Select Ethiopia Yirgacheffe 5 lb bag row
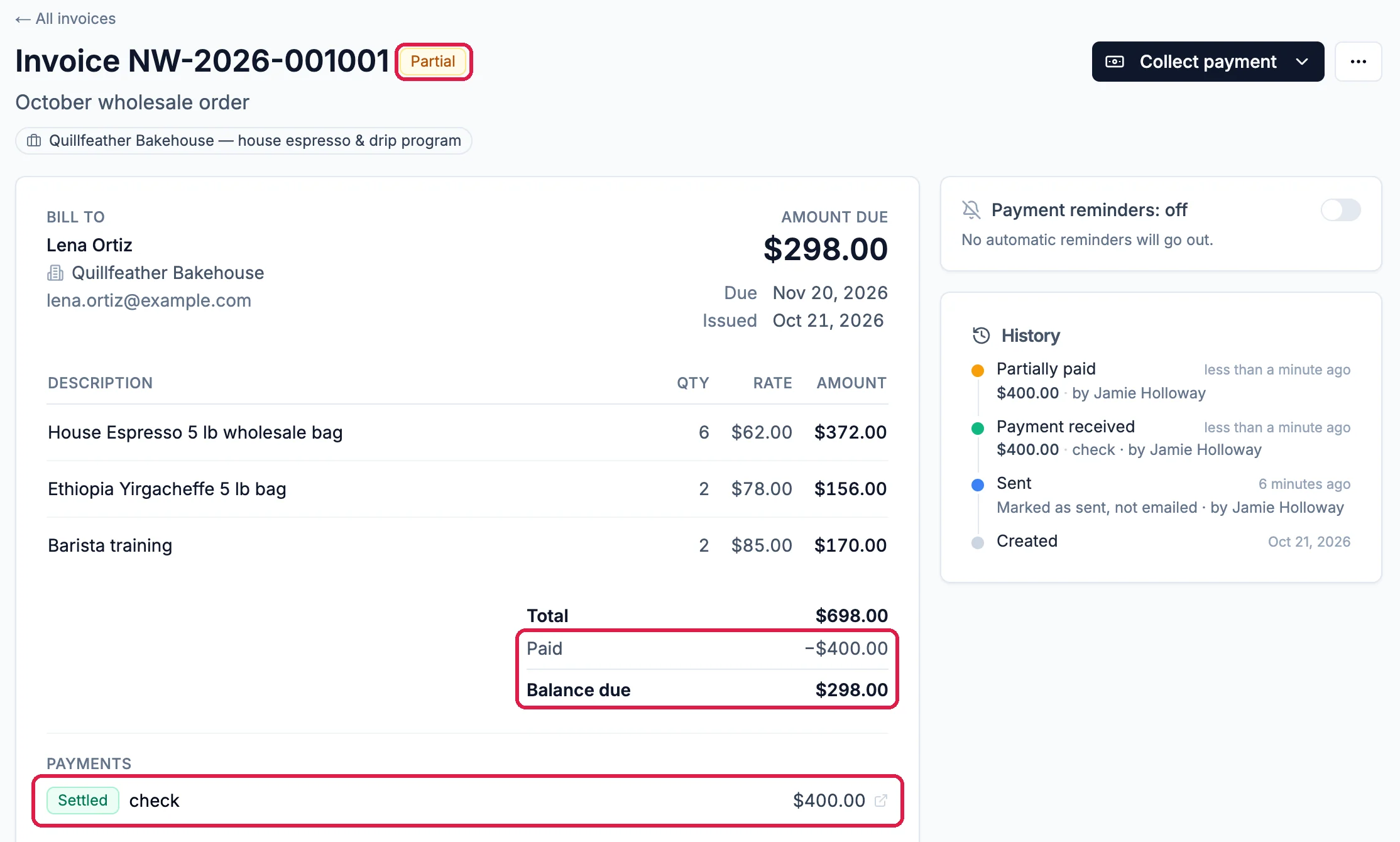The width and height of the screenshot is (1400, 842). (467, 489)
